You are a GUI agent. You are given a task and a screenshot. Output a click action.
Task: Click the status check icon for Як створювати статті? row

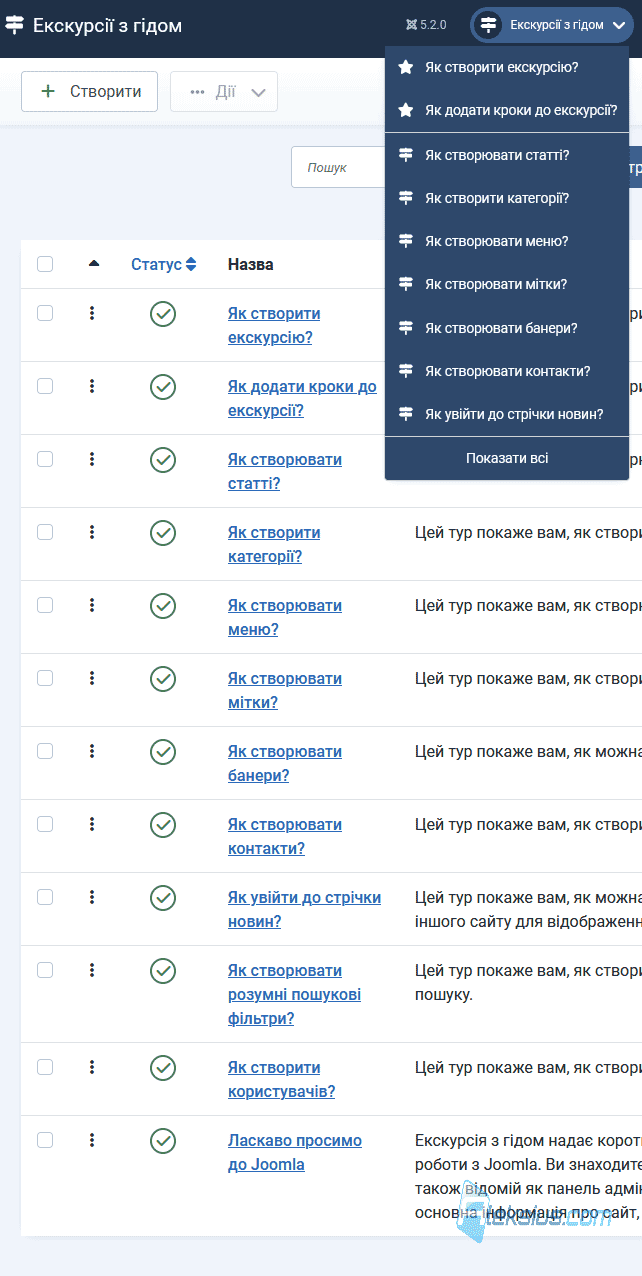(x=163, y=460)
